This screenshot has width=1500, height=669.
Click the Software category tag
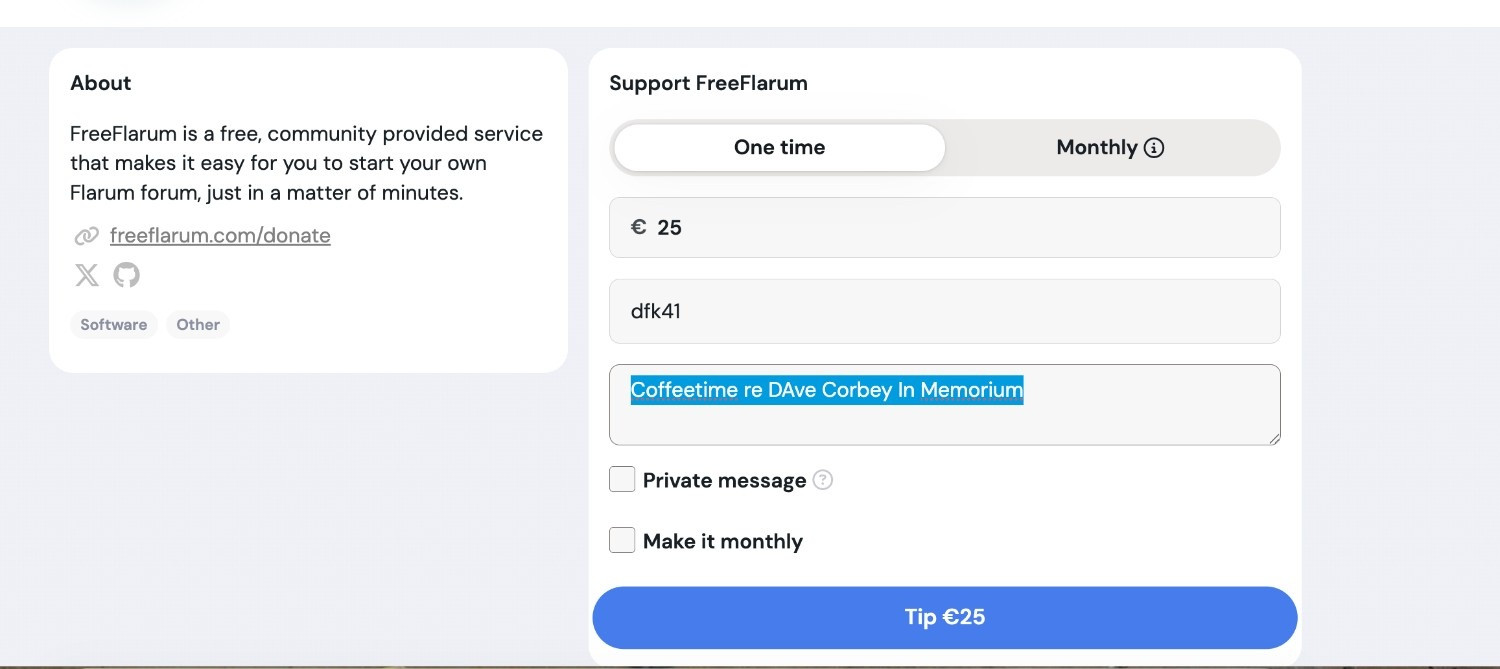(113, 325)
